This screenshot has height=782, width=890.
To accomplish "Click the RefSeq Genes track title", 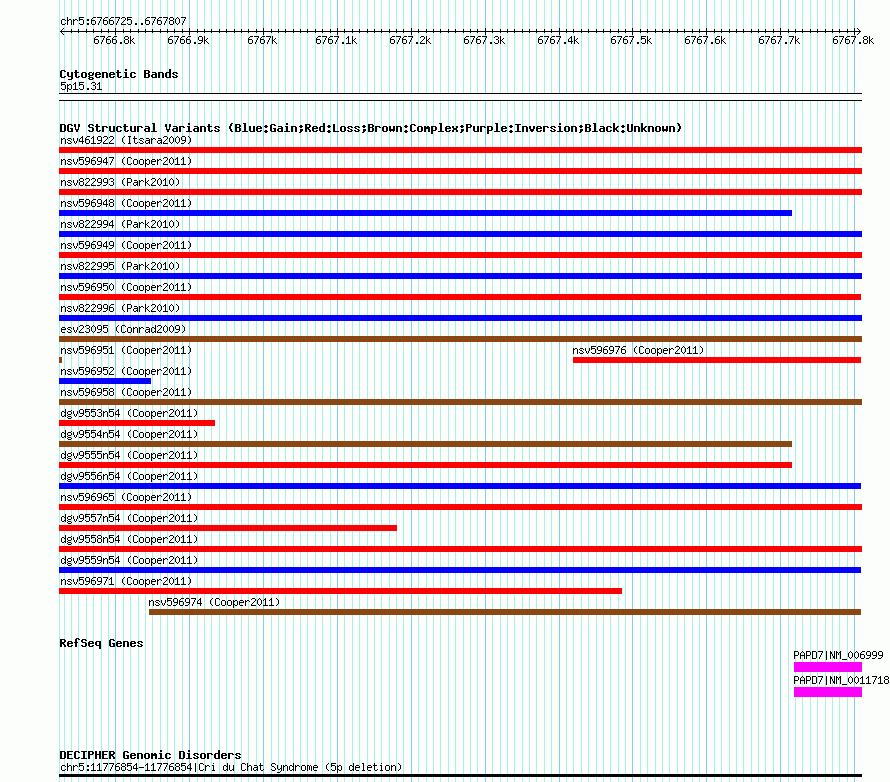I will [101, 643].
